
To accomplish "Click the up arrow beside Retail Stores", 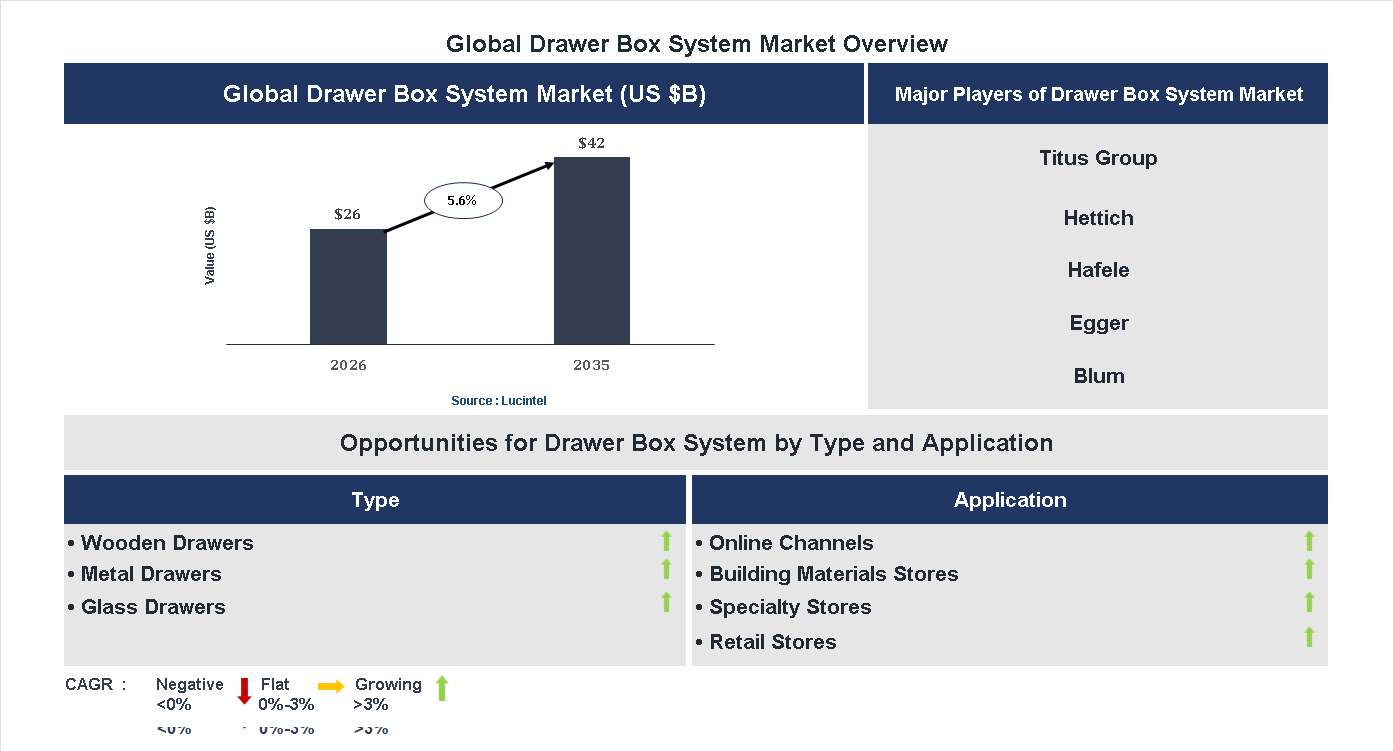I will pos(1309,634).
